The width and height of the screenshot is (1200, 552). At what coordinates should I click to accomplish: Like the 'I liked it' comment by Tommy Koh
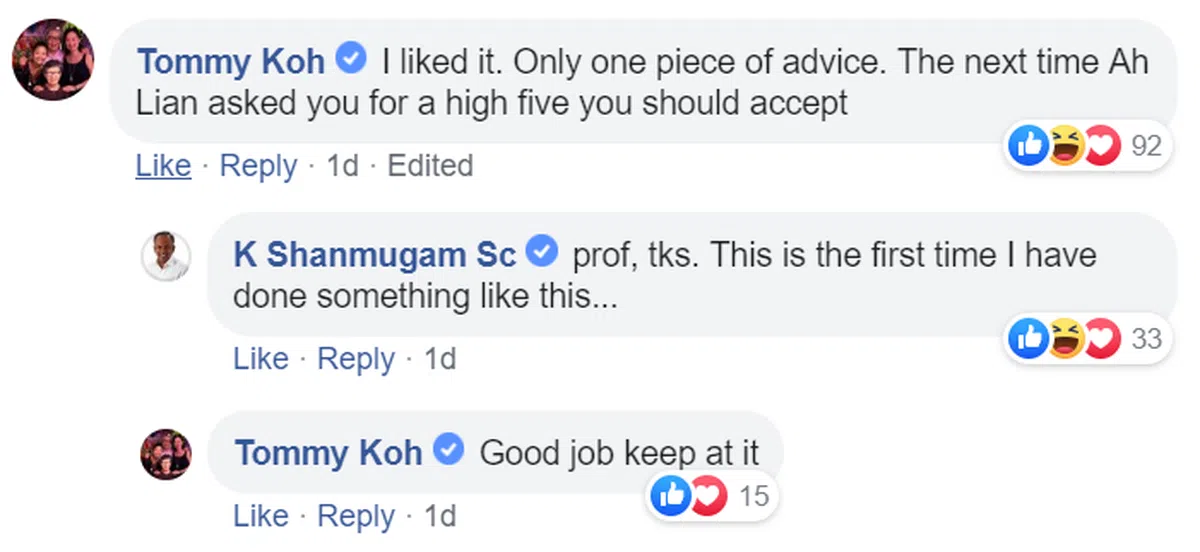pyautogui.click(x=163, y=166)
